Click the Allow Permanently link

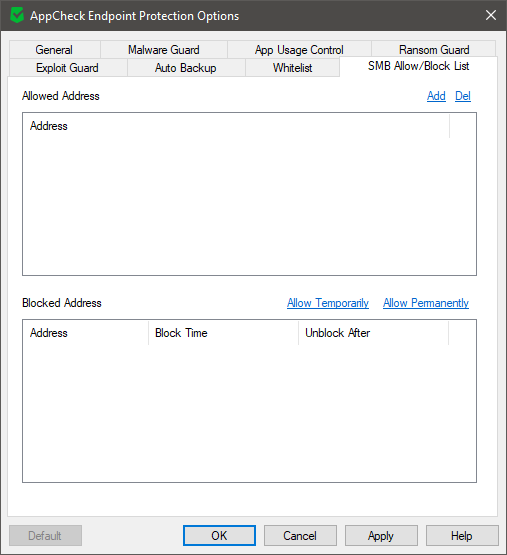pyautogui.click(x=426, y=303)
